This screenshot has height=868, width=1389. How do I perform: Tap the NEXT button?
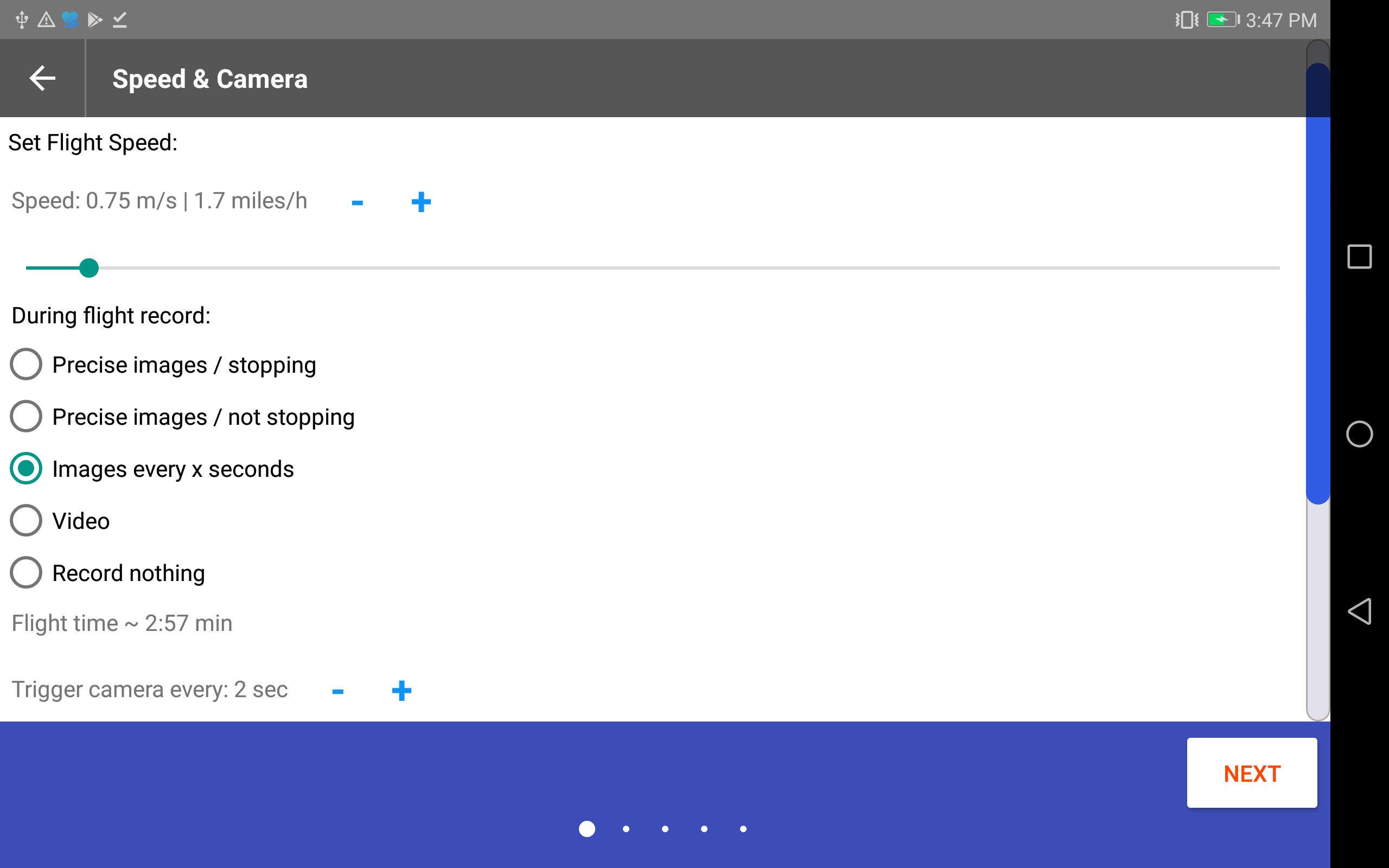[1252, 773]
